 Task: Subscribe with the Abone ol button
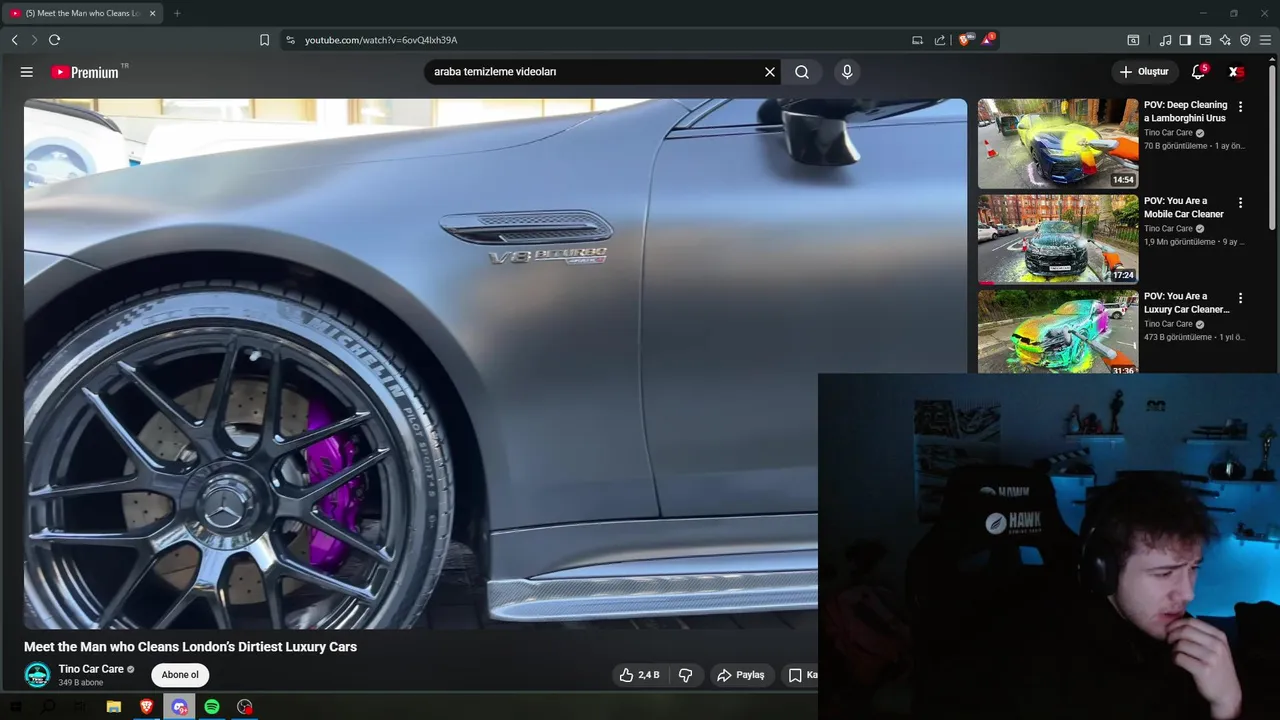pos(180,675)
